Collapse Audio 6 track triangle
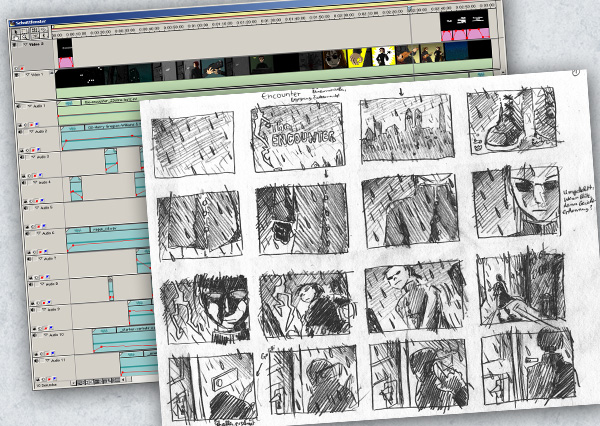This screenshot has width=600, height=426. (x=39, y=233)
